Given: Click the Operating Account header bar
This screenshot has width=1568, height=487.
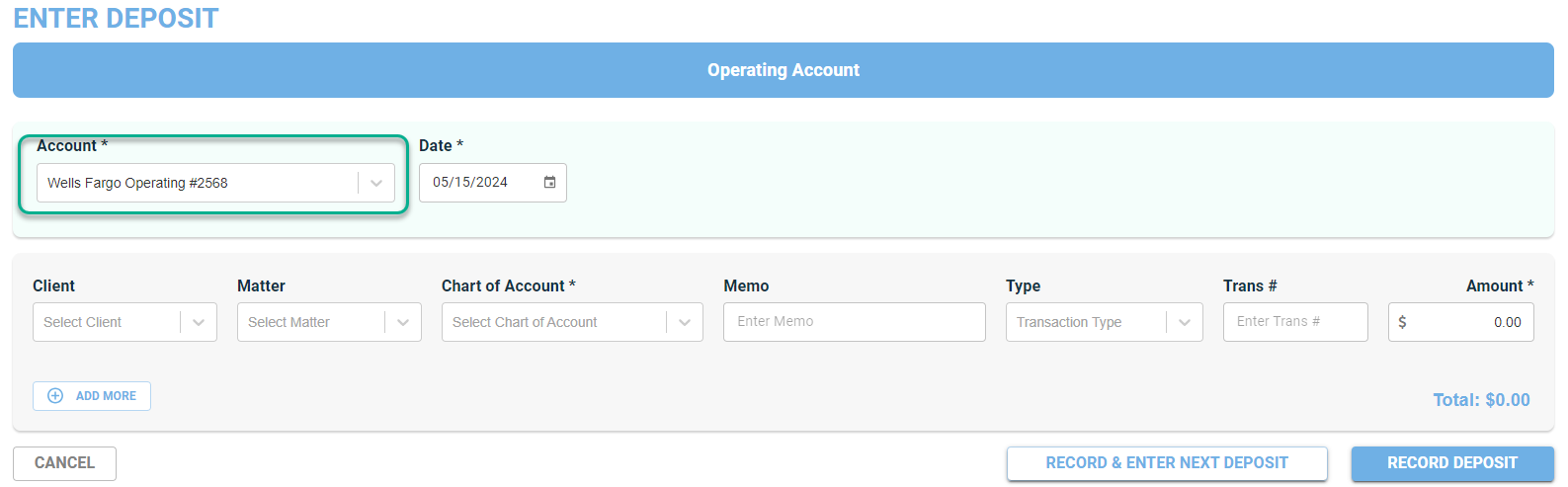Looking at the screenshot, I should [x=784, y=70].
